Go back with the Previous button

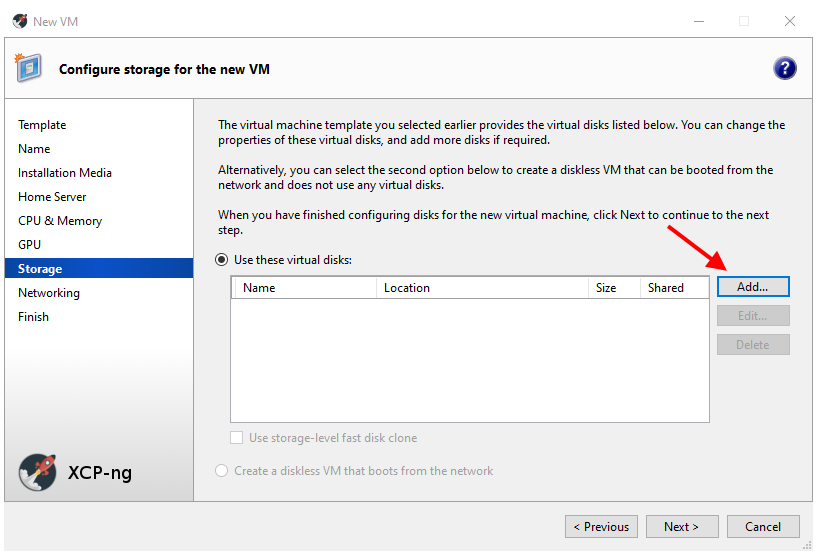(x=601, y=527)
